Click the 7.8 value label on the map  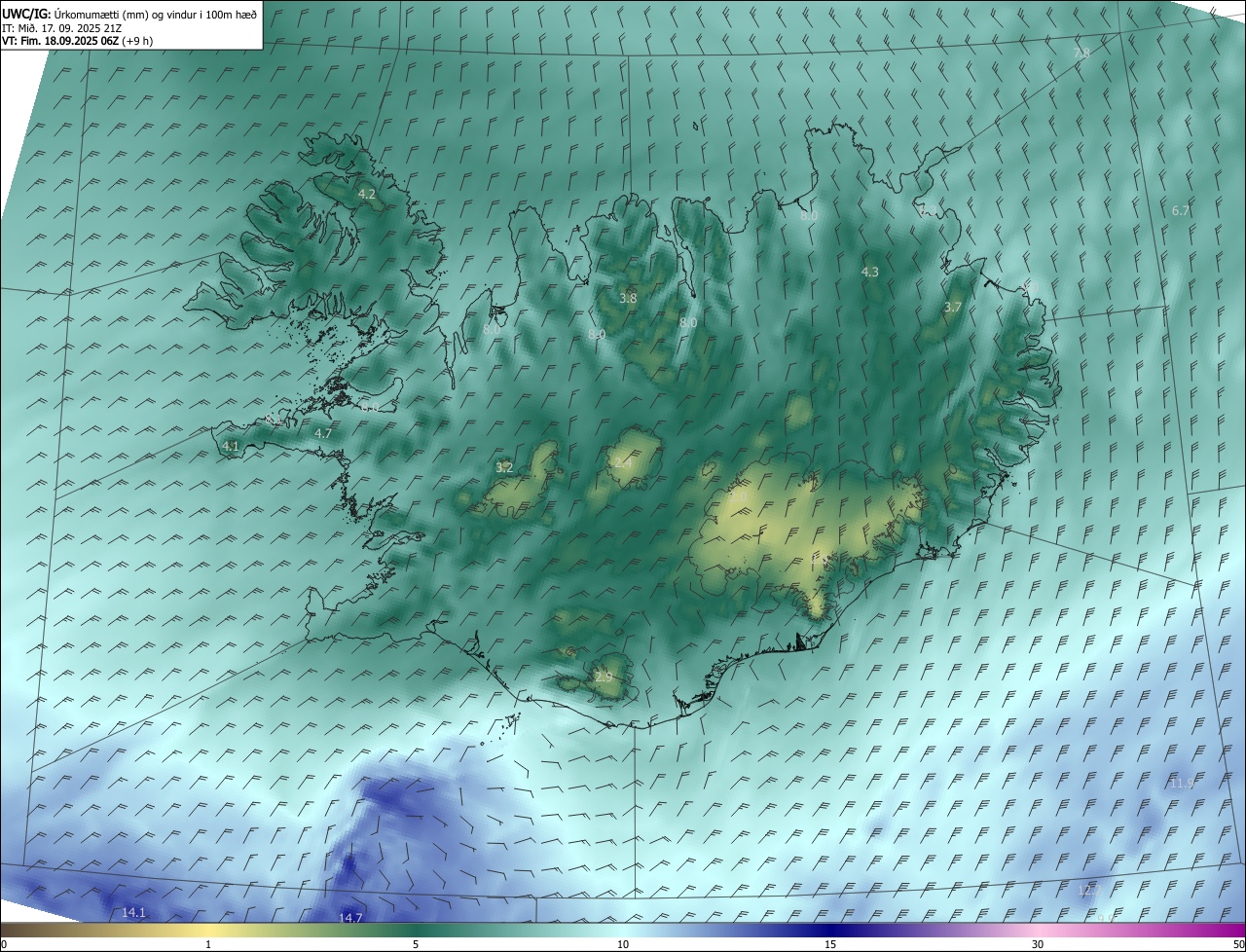coord(1081,53)
